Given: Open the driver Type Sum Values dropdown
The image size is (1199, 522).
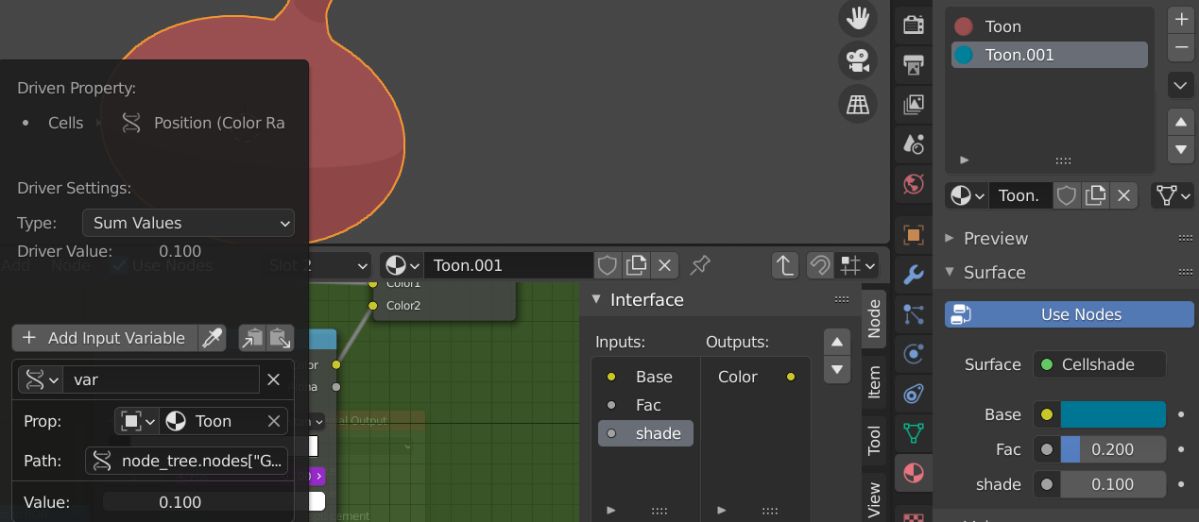Looking at the screenshot, I should pos(188,223).
